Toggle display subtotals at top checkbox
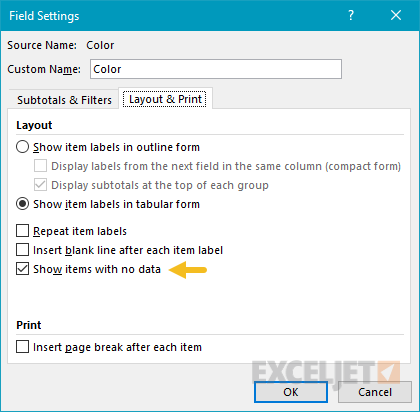 pyautogui.click(x=40, y=185)
